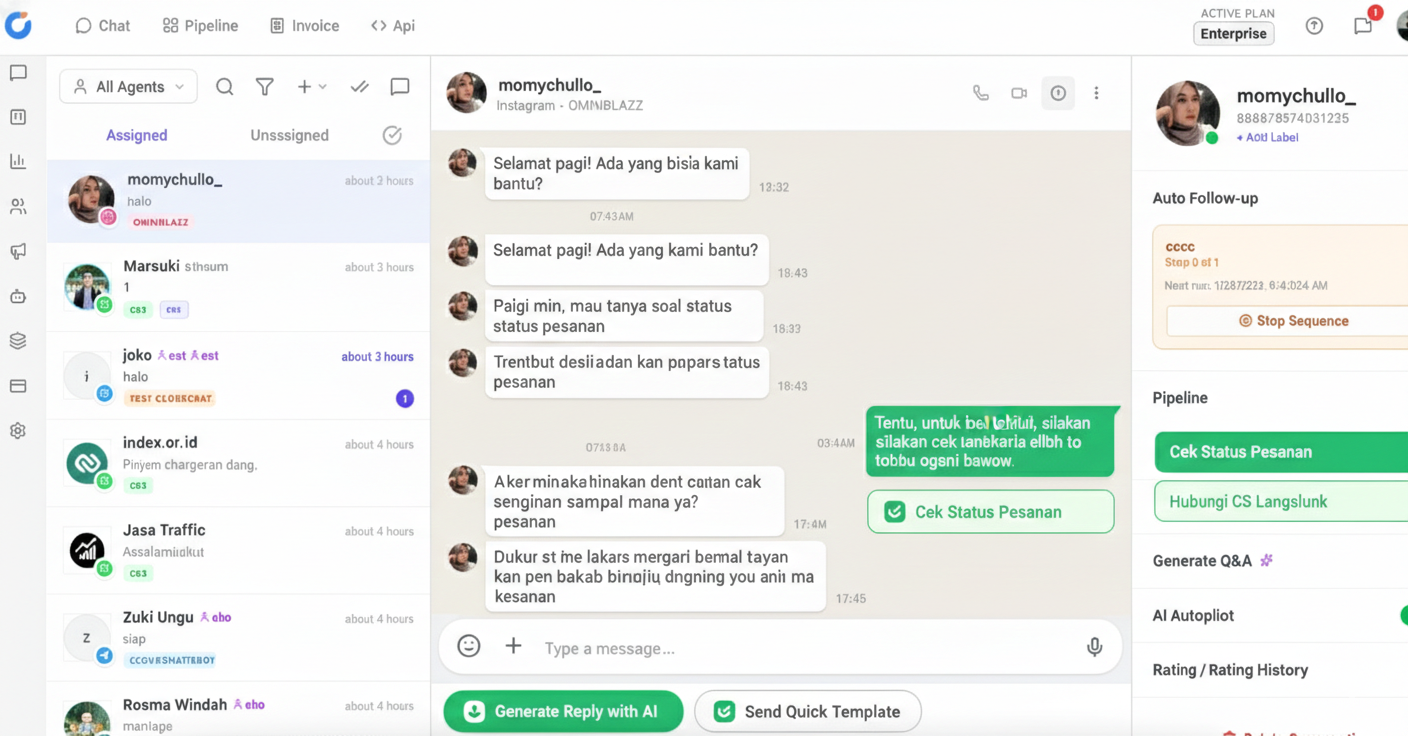Click Generate Reply with AI

tap(563, 712)
